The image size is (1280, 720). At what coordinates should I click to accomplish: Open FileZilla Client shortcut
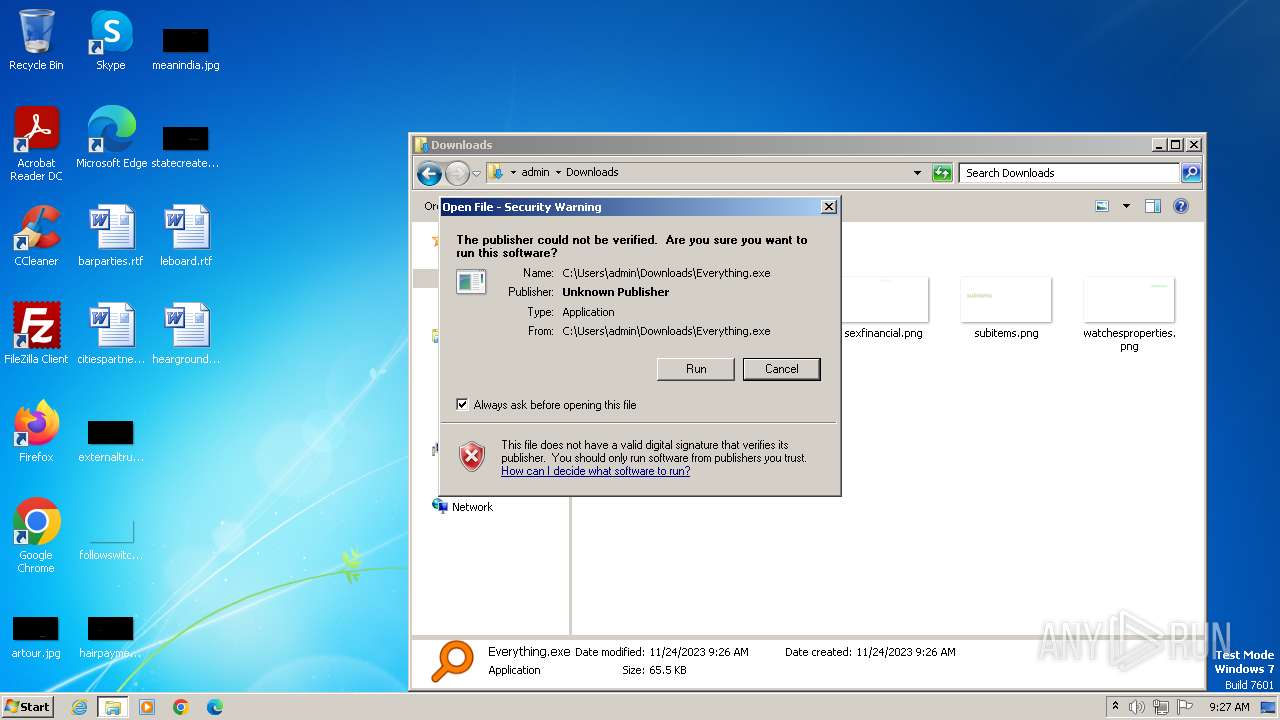click(36, 333)
